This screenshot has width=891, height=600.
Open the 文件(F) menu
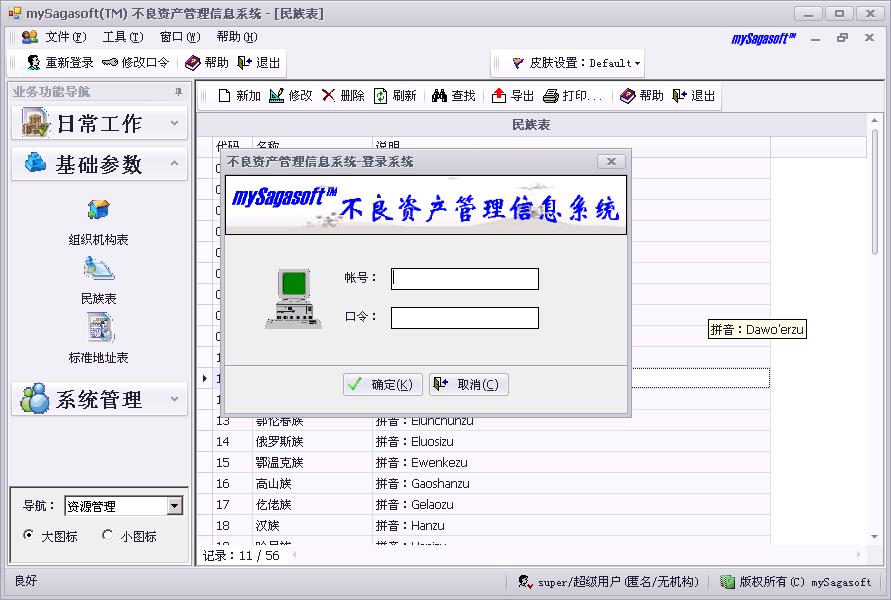pyautogui.click(x=65, y=37)
